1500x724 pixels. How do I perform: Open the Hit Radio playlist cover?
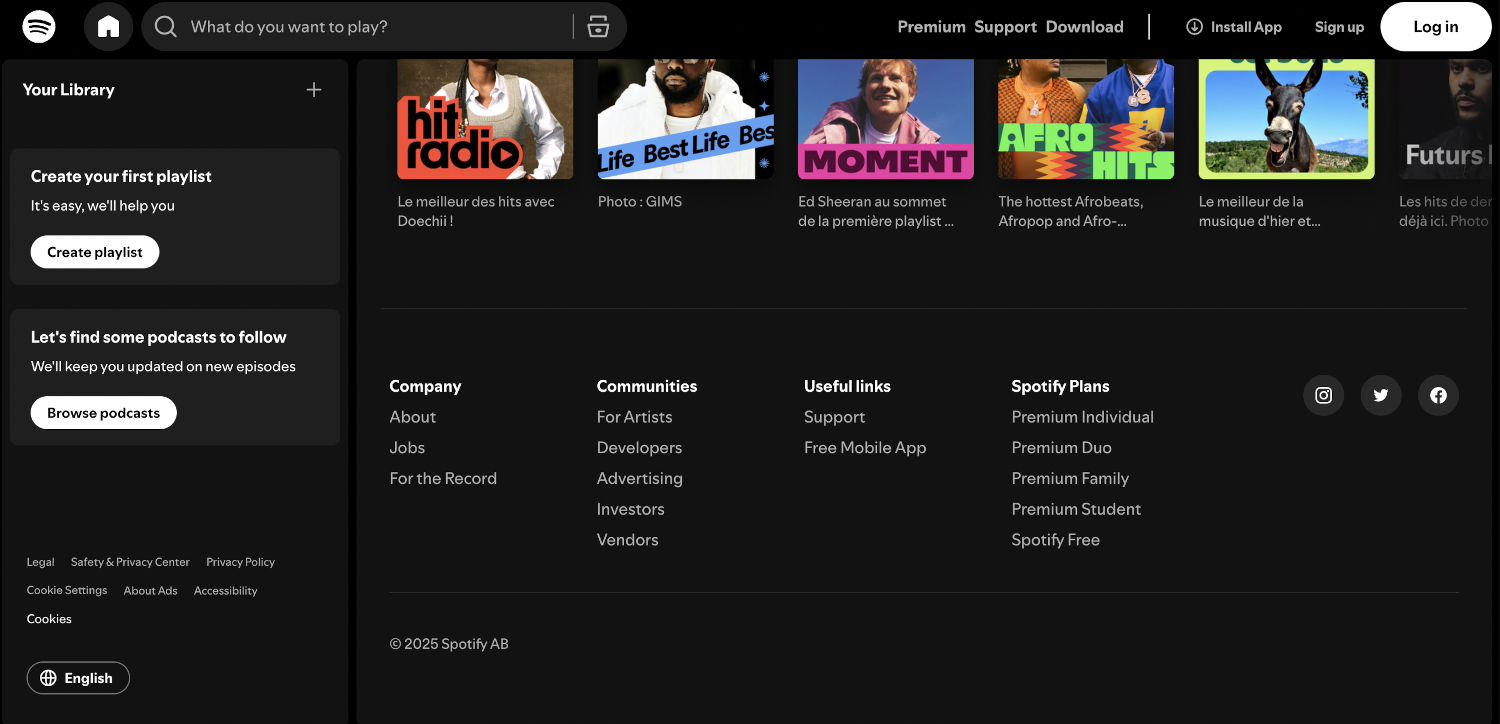click(485, 119)
